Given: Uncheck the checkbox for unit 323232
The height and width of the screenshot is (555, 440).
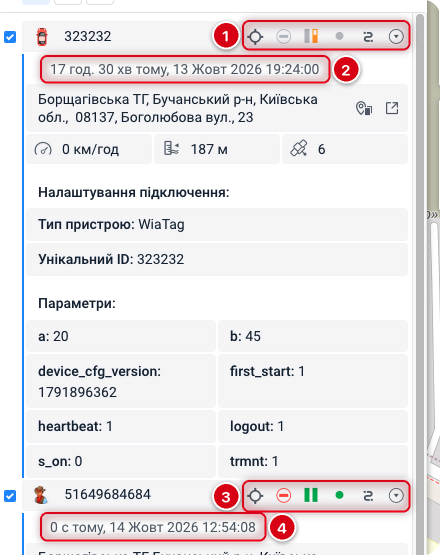Looking at the screenshot, I should click(10, 37).
